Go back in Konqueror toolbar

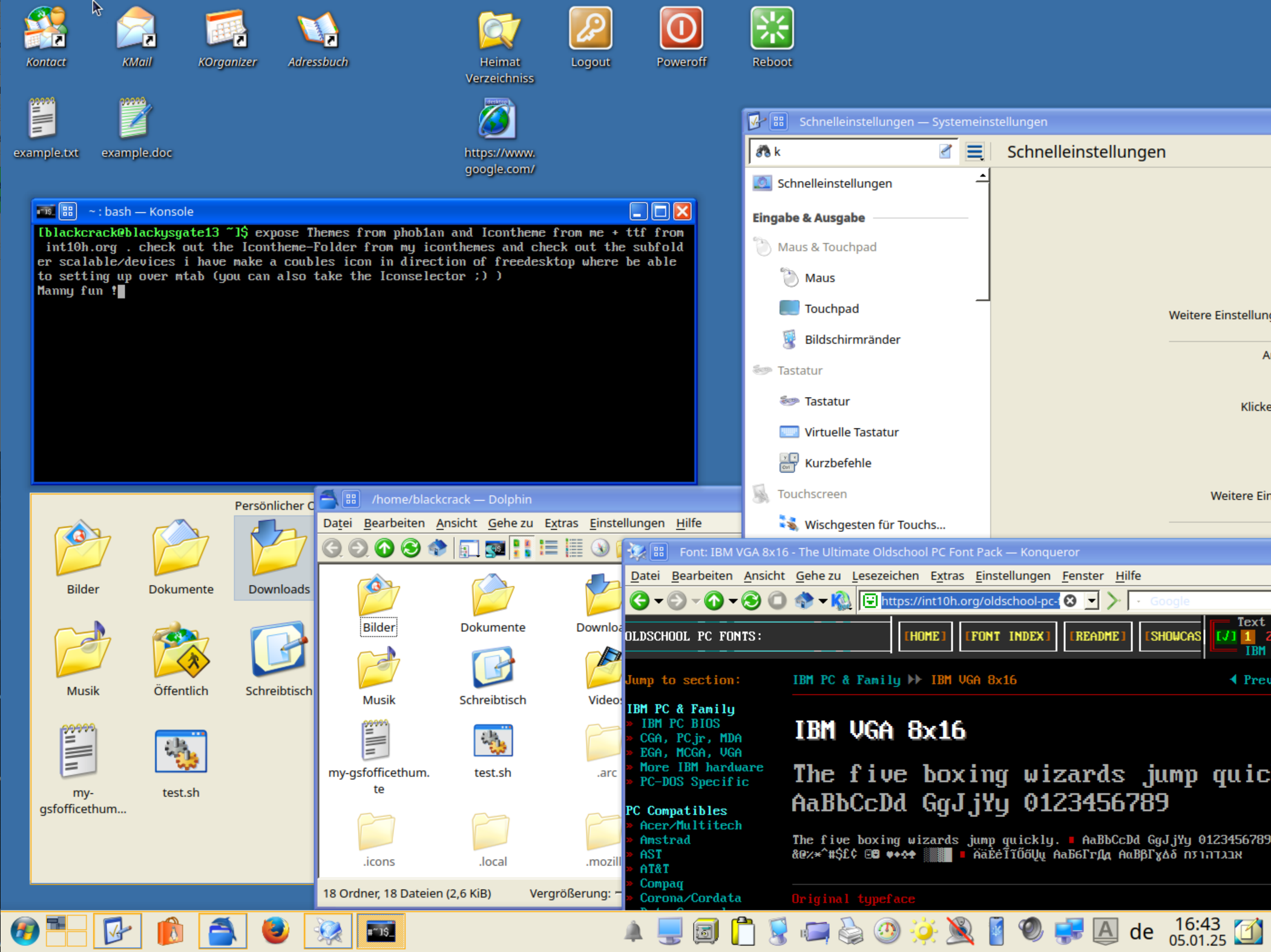(x=640, y=601)
